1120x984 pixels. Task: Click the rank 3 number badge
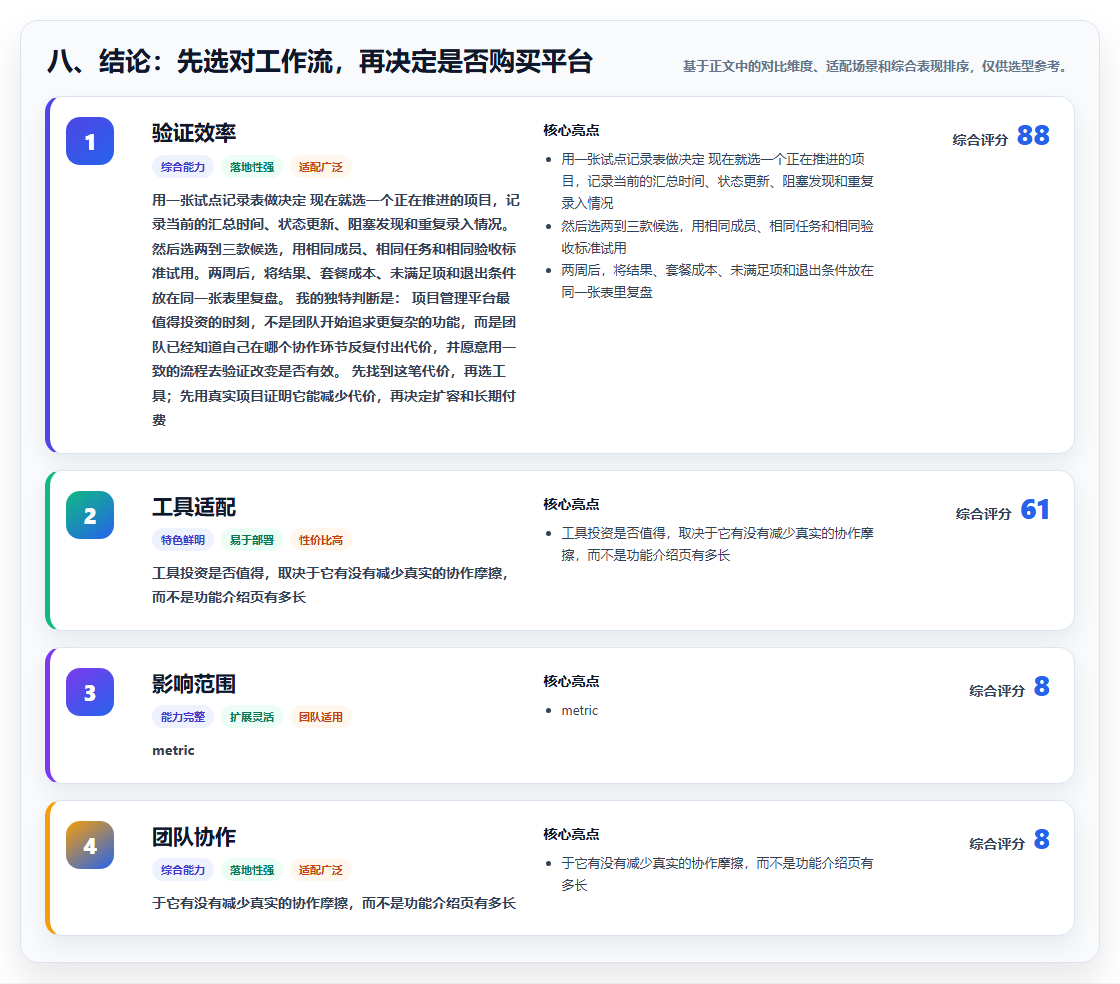(90, 692)
